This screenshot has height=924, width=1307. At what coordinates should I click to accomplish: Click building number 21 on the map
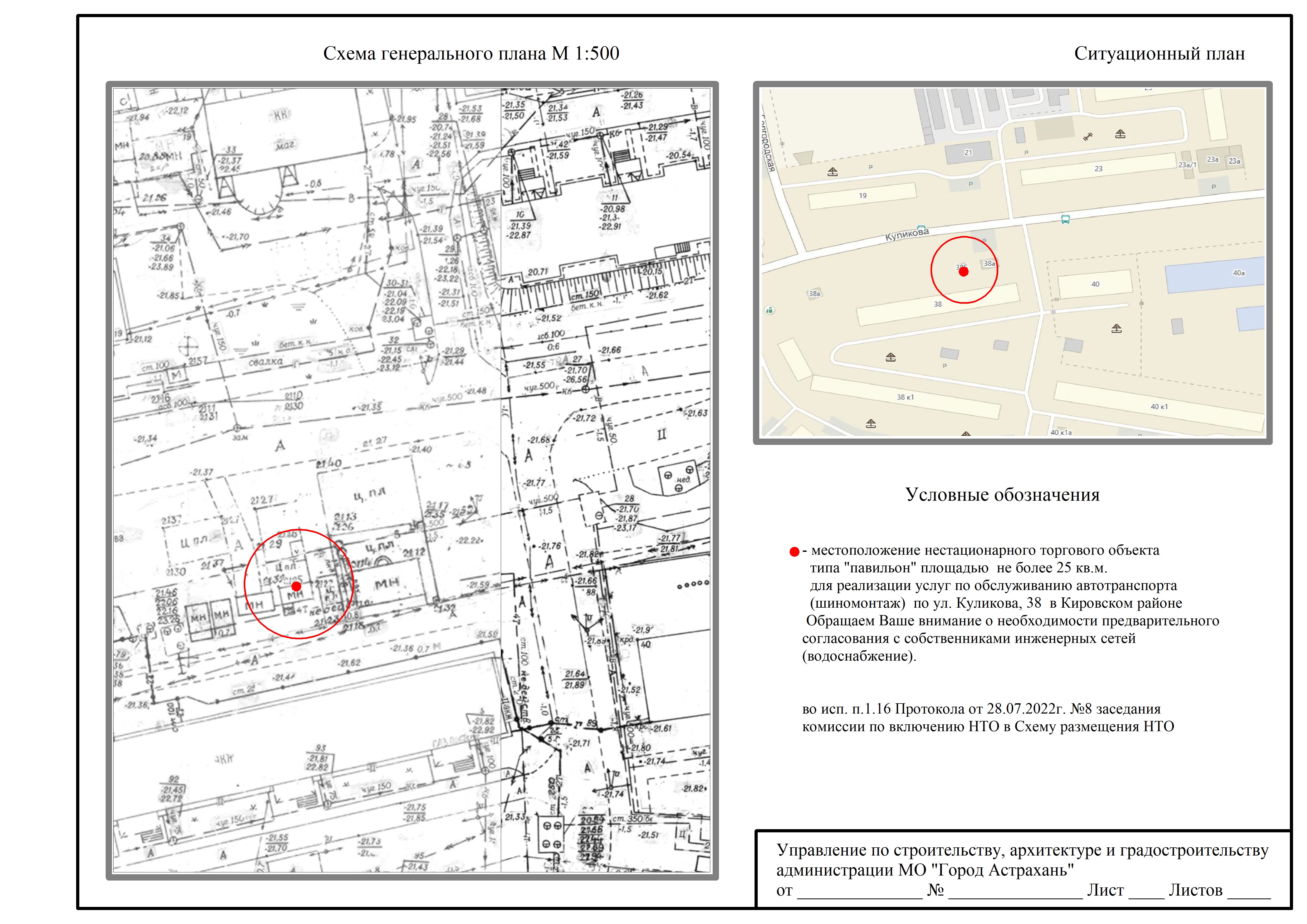tap(968, 153)
